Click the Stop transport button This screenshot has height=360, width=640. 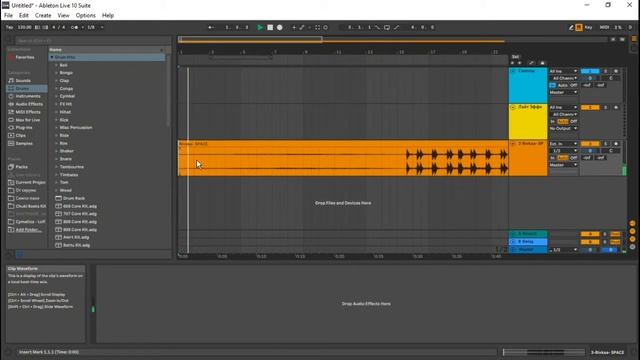tap(270, 27)
